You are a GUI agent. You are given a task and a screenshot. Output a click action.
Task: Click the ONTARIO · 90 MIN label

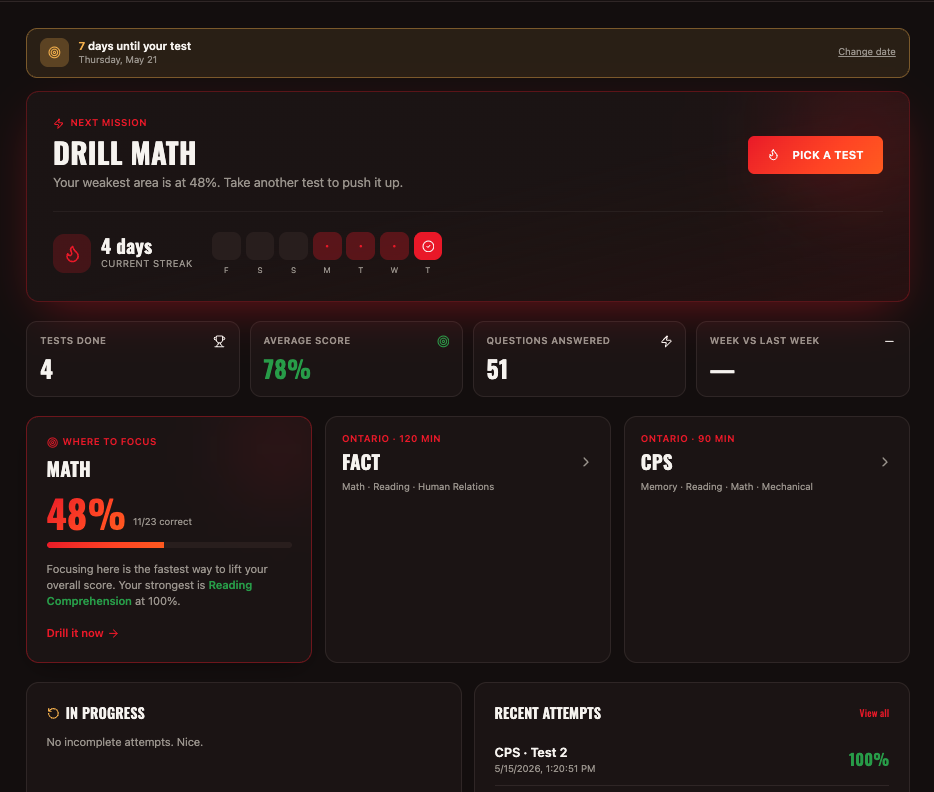pos(687,439)
